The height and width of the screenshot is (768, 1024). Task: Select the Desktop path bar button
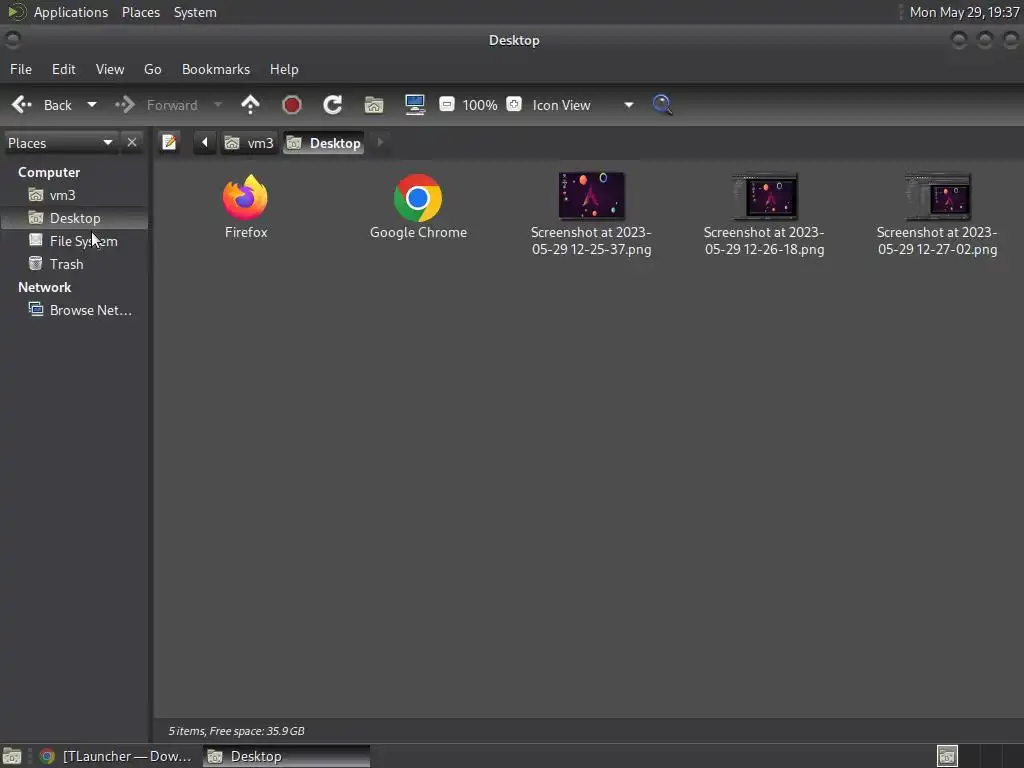pos(324,143)
